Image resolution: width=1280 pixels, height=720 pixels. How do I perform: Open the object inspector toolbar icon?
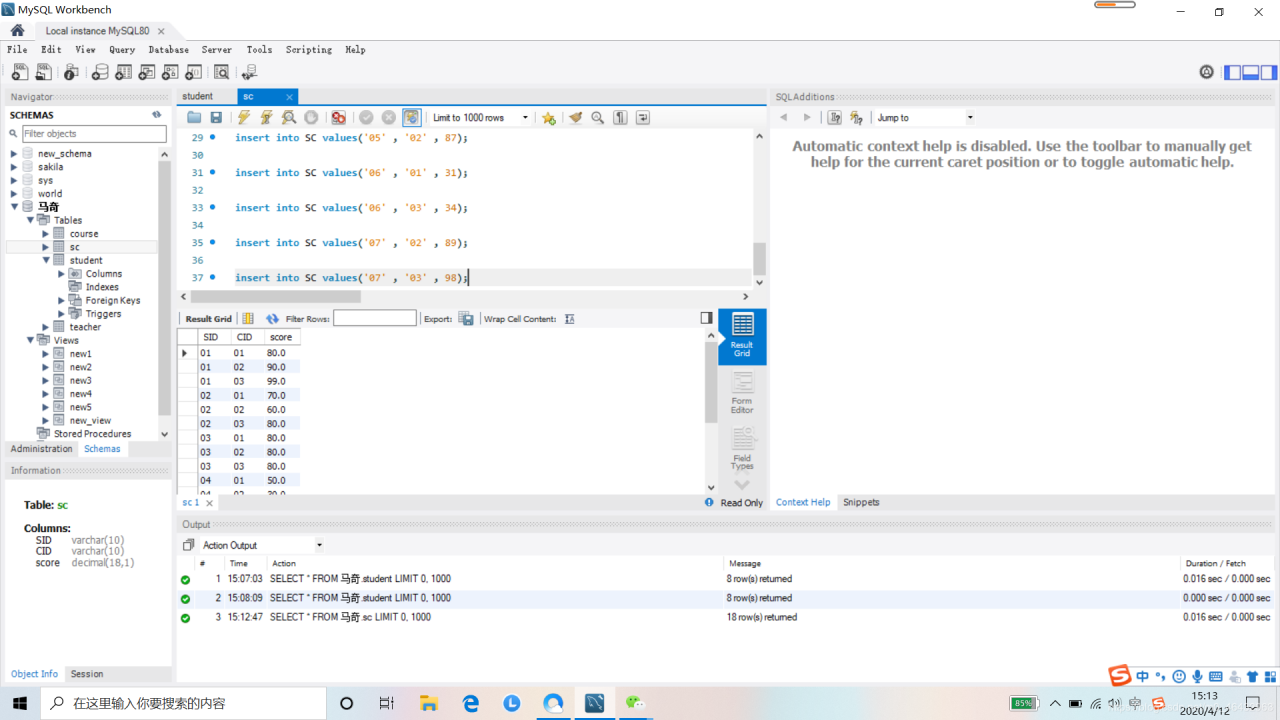[71, 72]
